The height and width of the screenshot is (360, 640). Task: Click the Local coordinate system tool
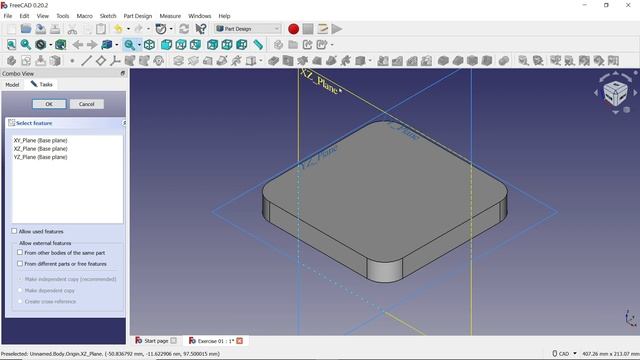point(115,61)
